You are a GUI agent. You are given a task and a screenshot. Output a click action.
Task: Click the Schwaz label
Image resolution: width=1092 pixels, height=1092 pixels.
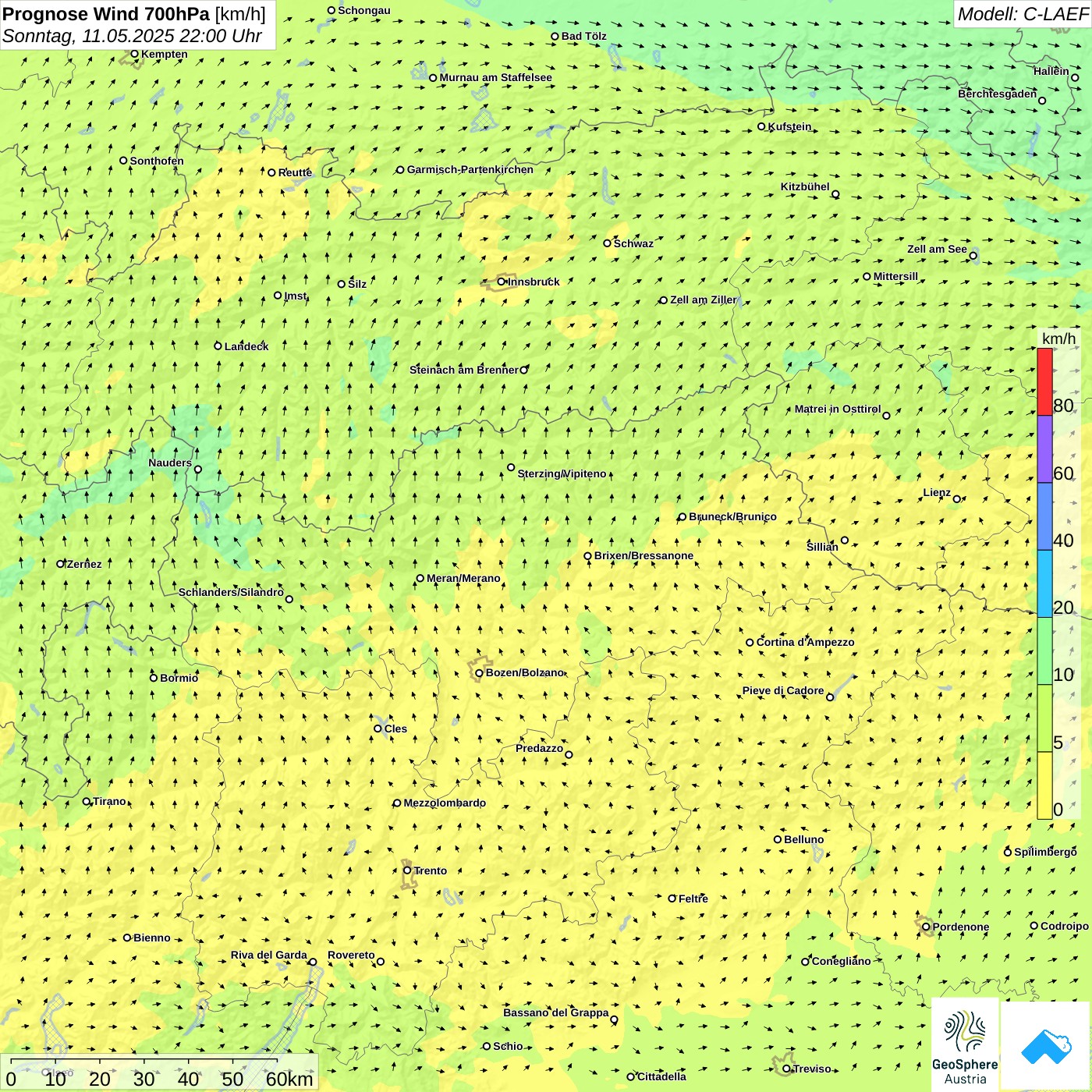633,243
